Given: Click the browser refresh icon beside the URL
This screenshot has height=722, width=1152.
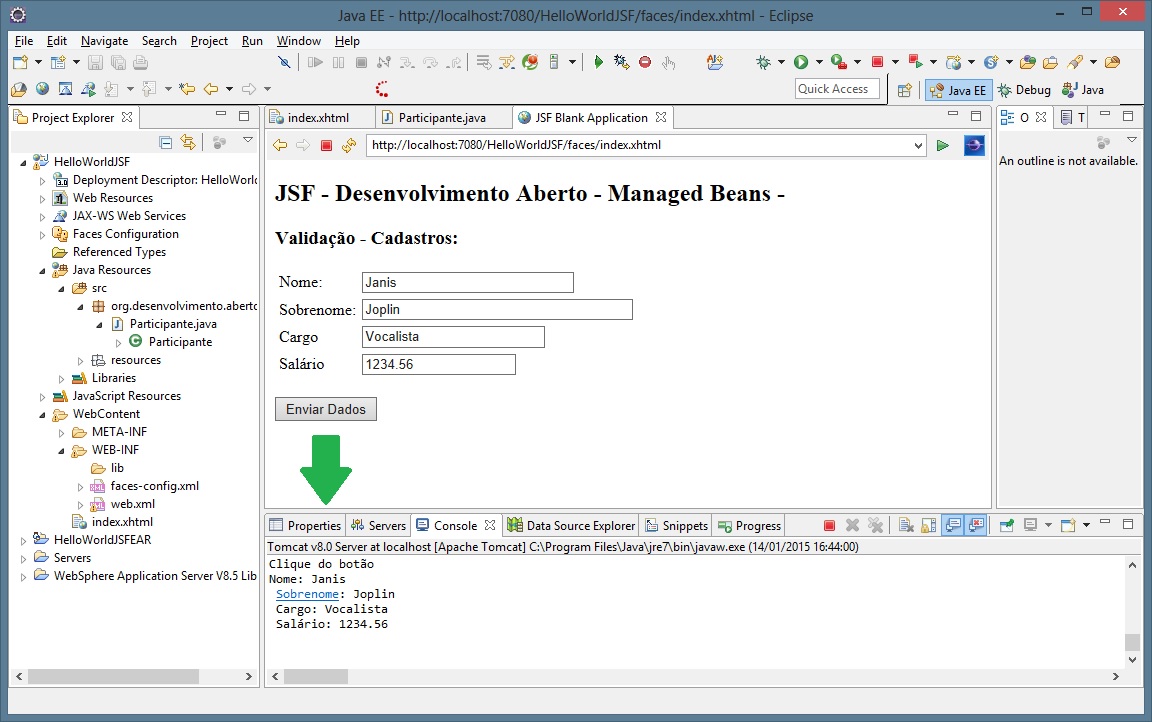Looking at the screenshot, I should (x=348, y=146).
